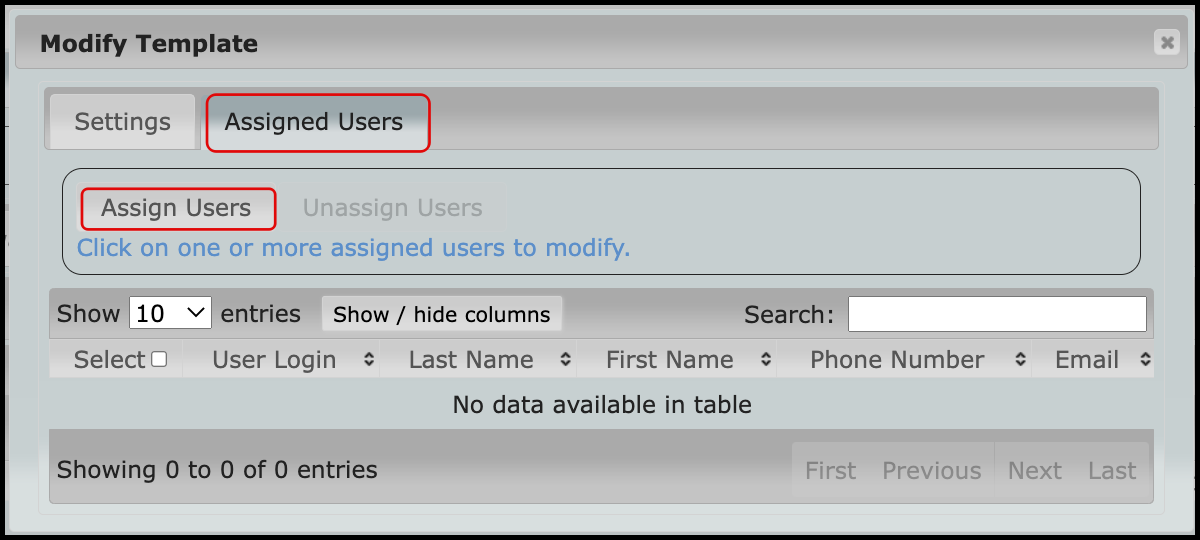Sort by First Name arrow icon
1200x540 pixels.
click(766, 360)
